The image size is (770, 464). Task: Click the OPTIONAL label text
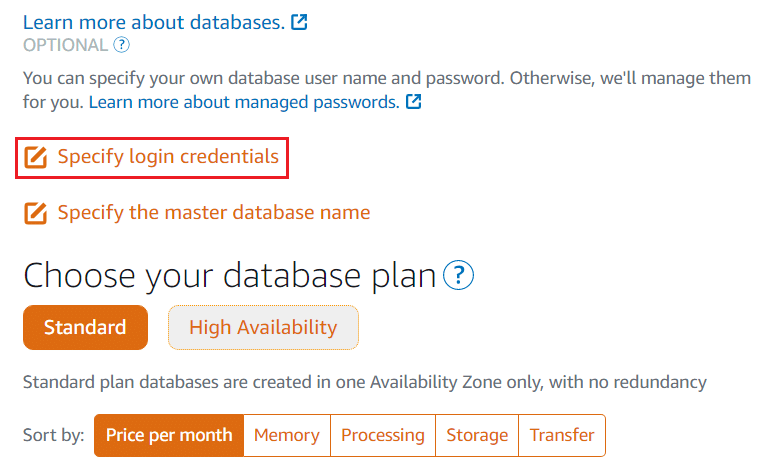65,45
